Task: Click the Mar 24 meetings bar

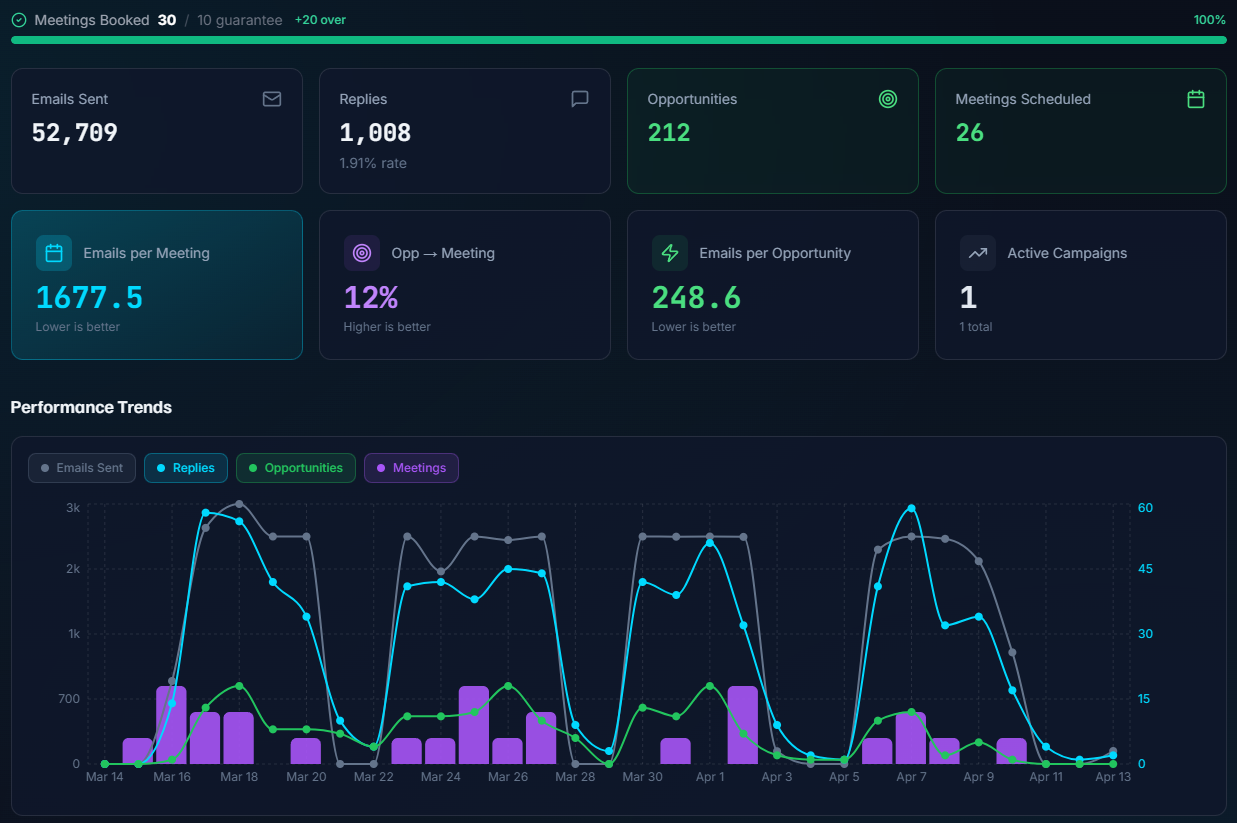Action: pos(441,751)
